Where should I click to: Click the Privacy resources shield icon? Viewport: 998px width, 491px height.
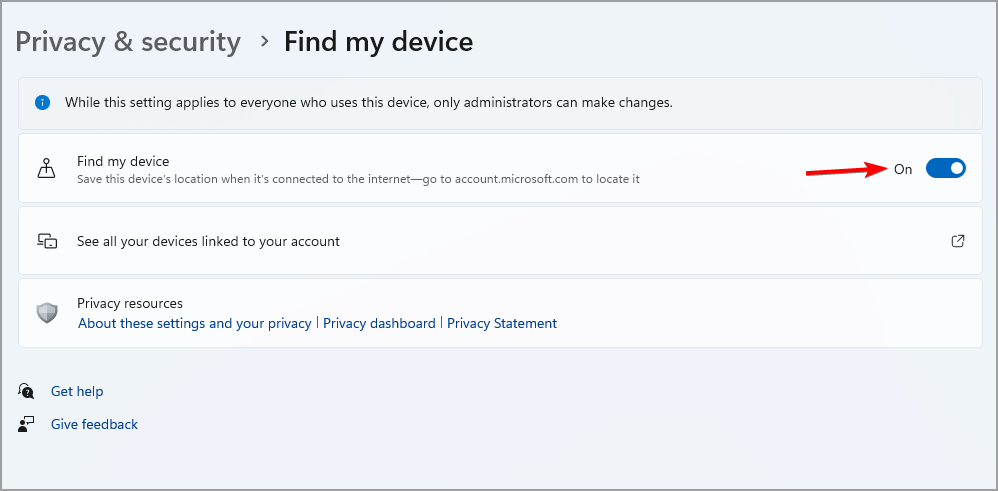(47, 313)
